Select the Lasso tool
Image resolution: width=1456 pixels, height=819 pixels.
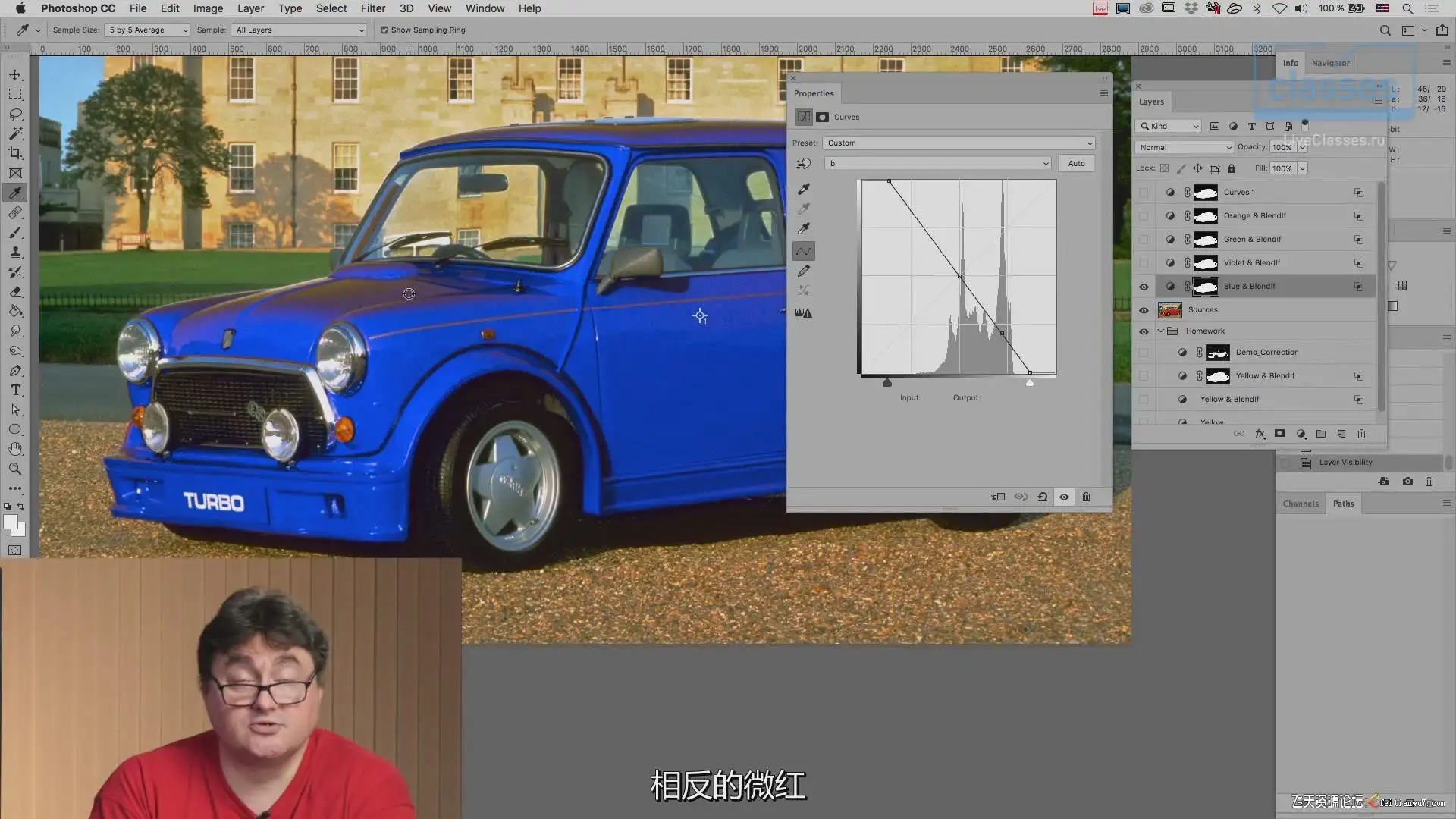tap(15, 114)
